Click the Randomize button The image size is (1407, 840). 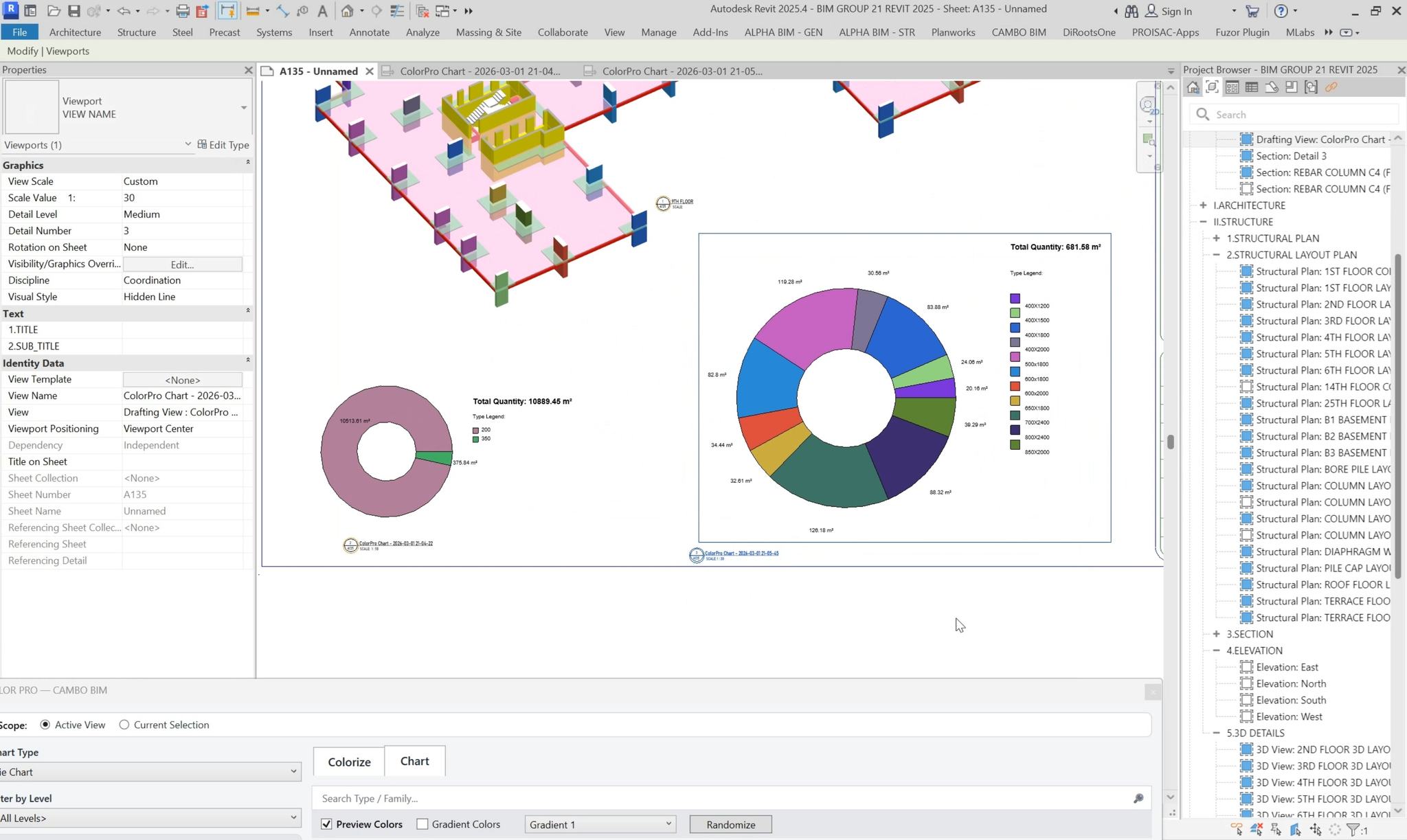pos(730,824)
